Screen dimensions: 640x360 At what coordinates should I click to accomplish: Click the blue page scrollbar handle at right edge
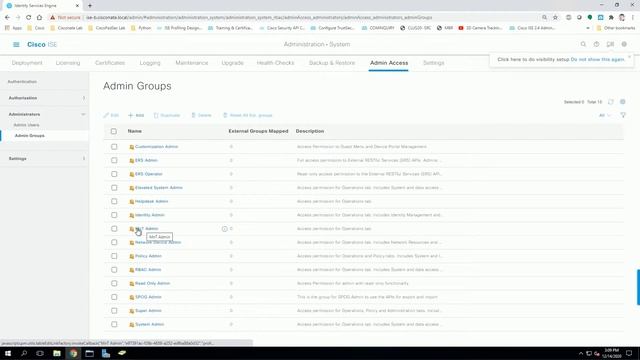pyautogui.click(x=638, y=287)
